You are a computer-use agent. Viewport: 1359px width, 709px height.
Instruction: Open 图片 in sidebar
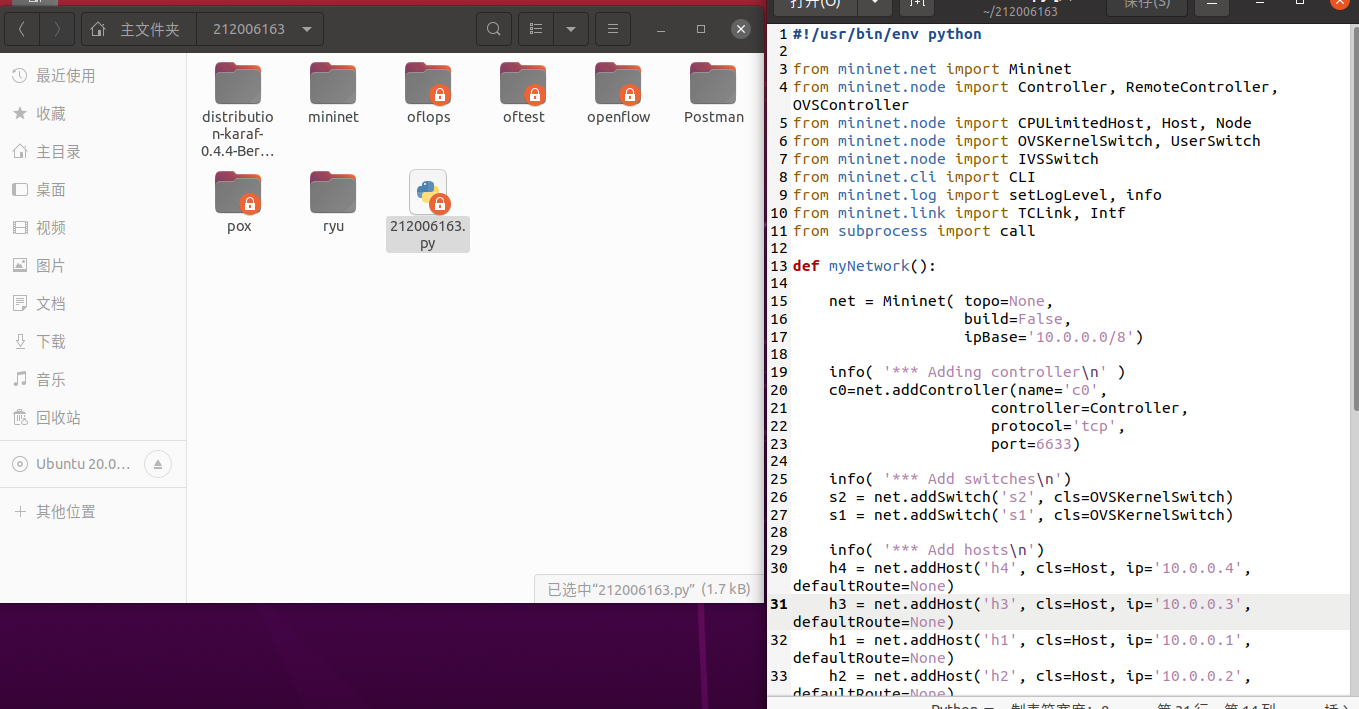93,266
